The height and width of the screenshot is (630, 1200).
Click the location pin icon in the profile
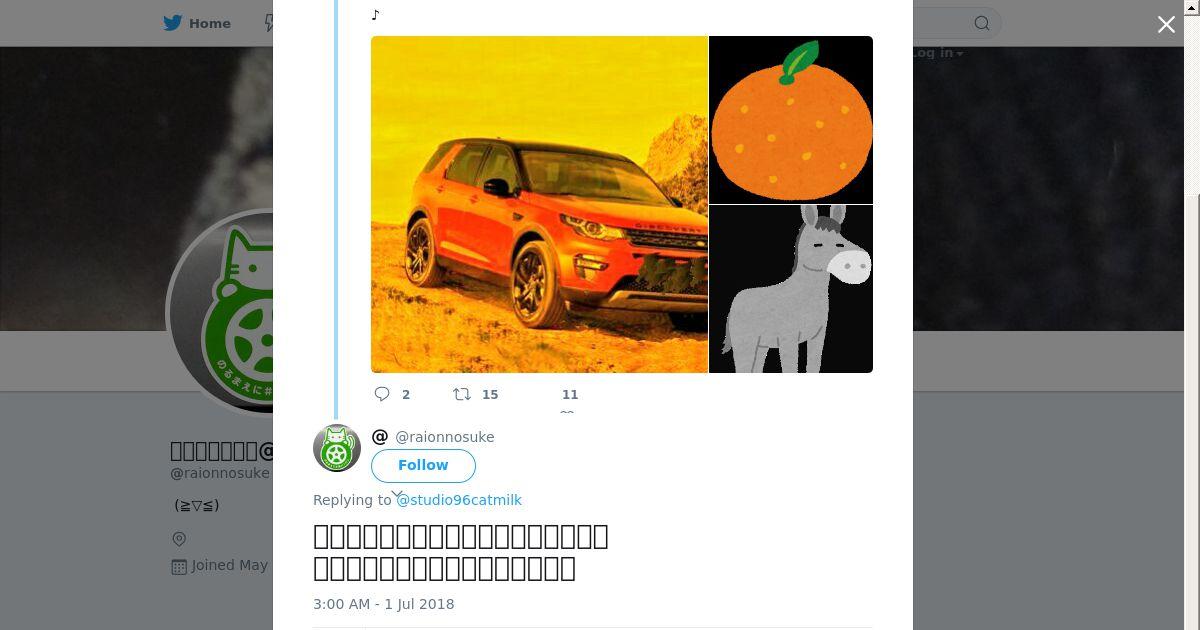179,539
